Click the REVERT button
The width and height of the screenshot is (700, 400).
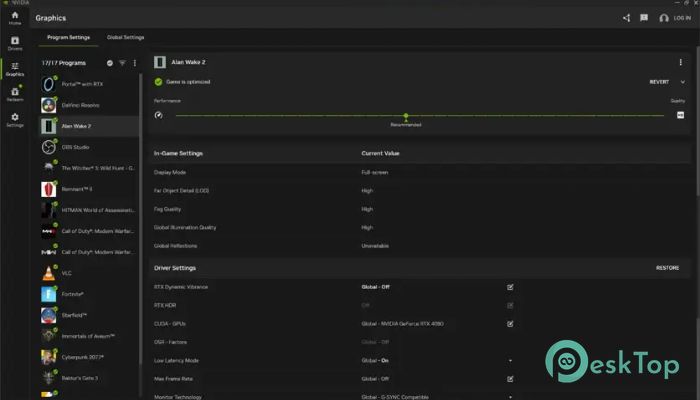(659, 82)
